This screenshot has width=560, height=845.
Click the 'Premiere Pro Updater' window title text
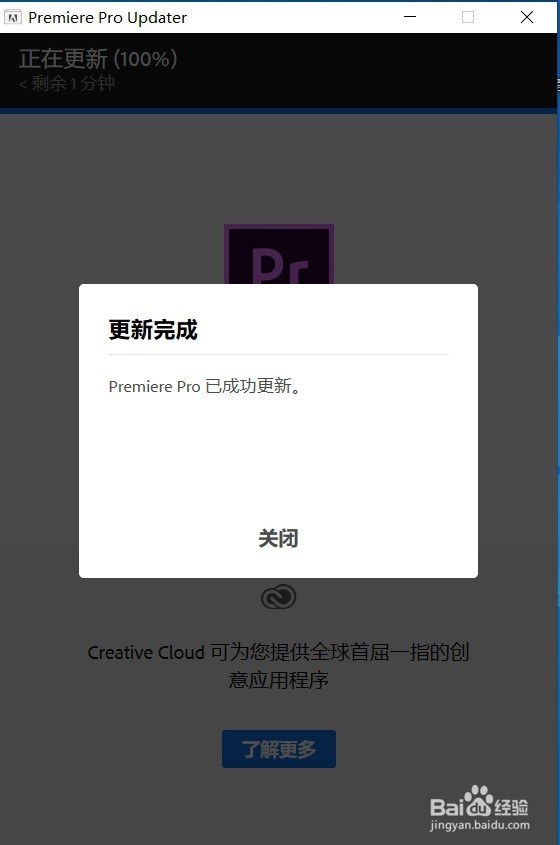107,17
